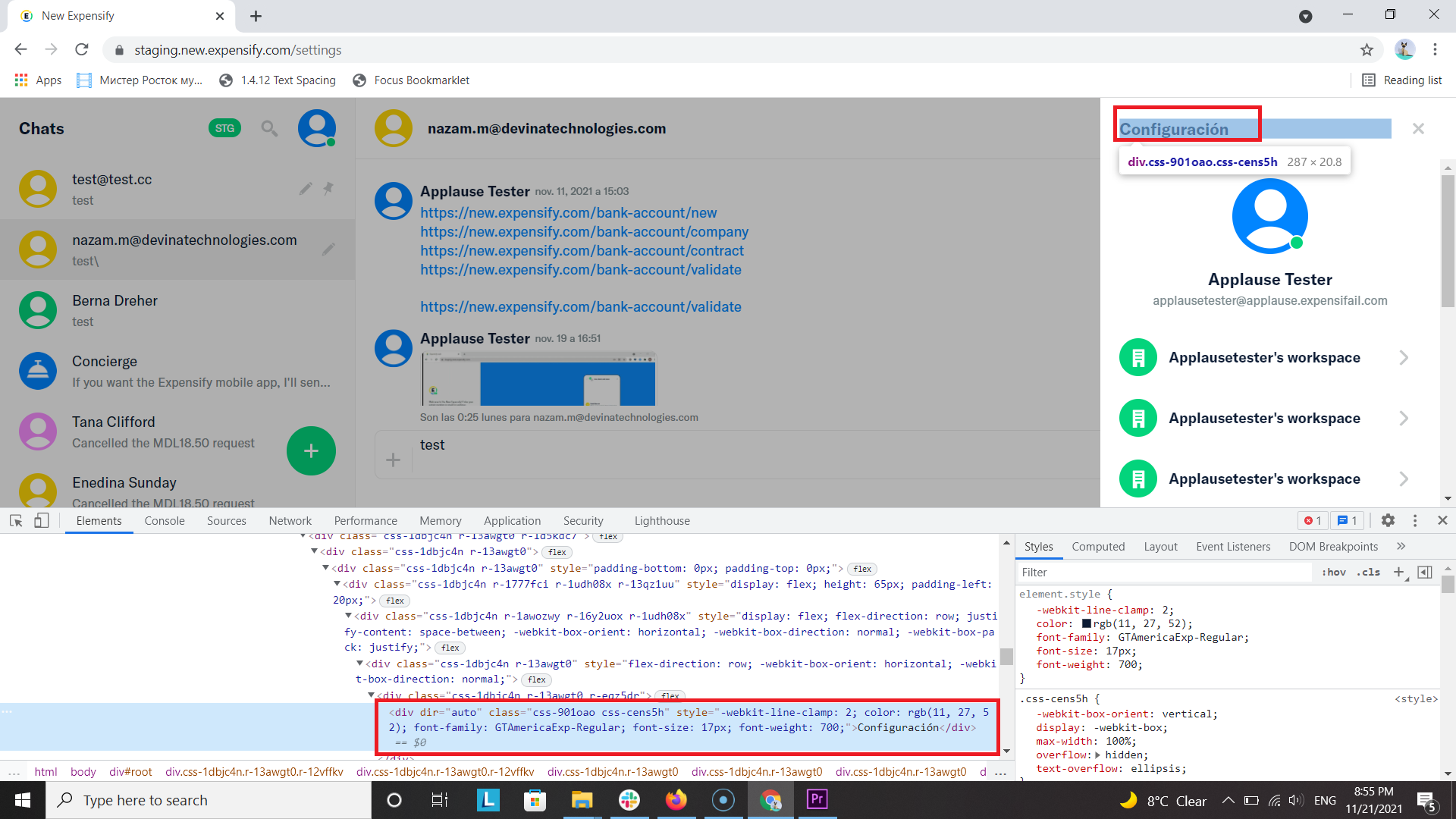
Task: Click the green plus floating action button
Action: (311, 451)
